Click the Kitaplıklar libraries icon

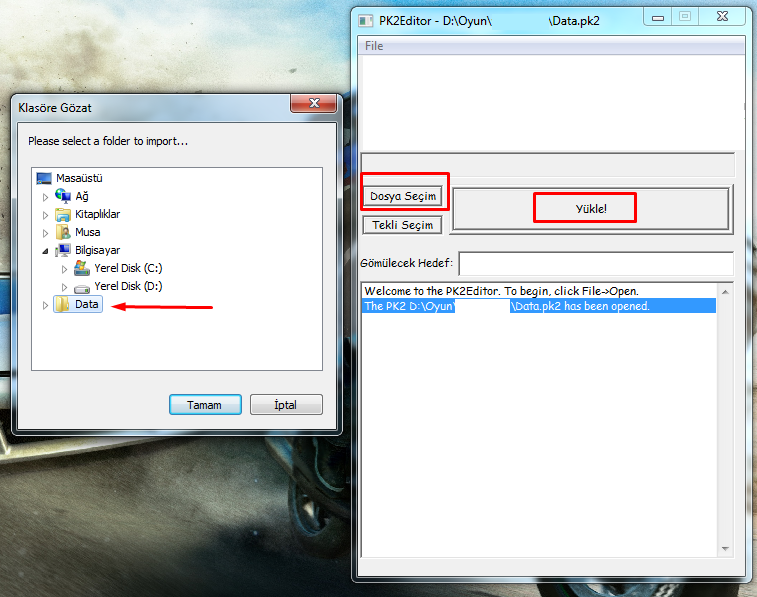click(63, 214)
